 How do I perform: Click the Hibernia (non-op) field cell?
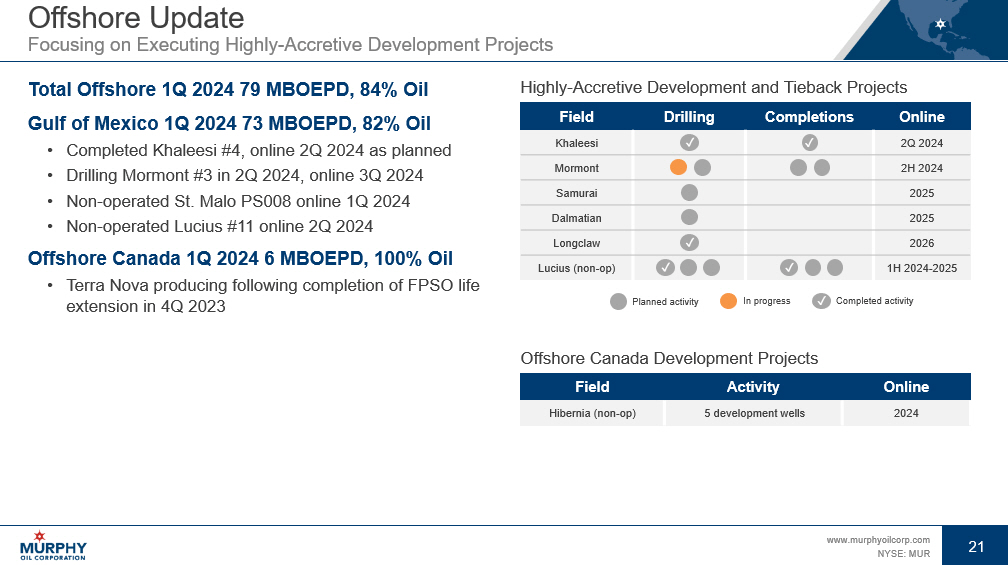(x=592, y=413)
